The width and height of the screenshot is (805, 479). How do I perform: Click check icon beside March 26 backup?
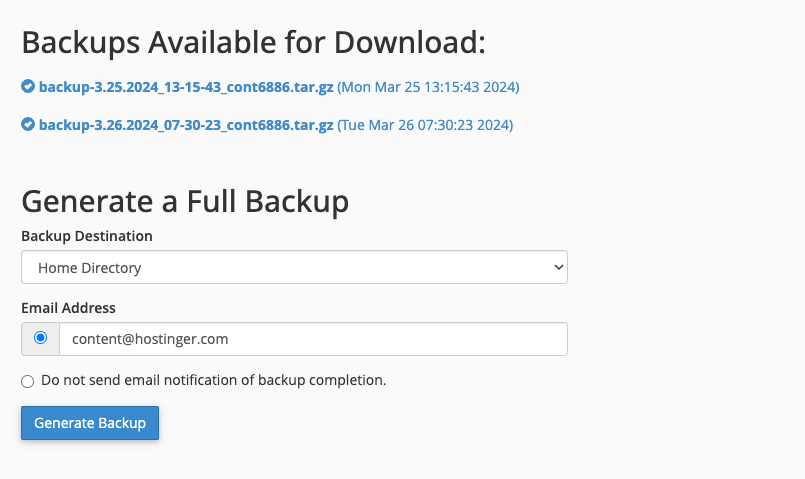[x=28, y=125]
